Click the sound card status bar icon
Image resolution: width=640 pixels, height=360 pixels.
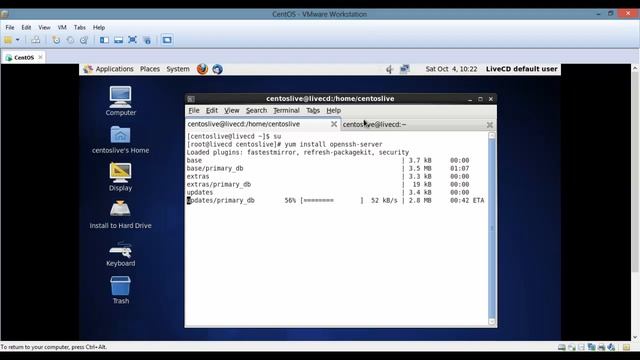611,347
